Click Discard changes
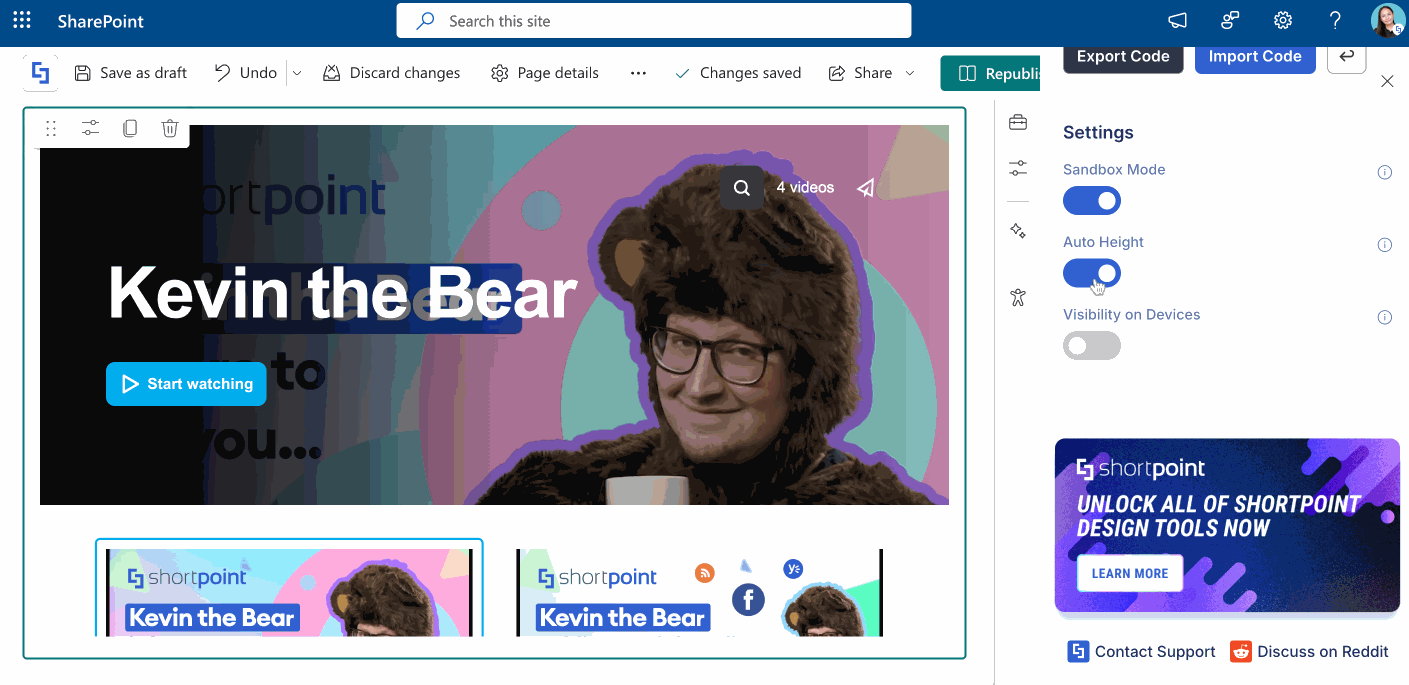Viewport: 1409px width, 685px height. [392, 73]
